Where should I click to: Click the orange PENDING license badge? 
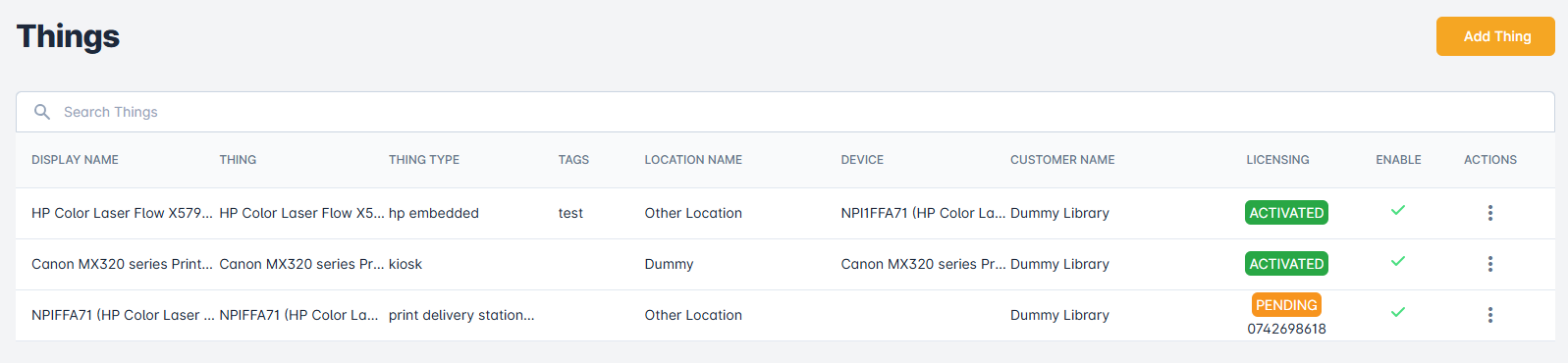point(1286,305)
